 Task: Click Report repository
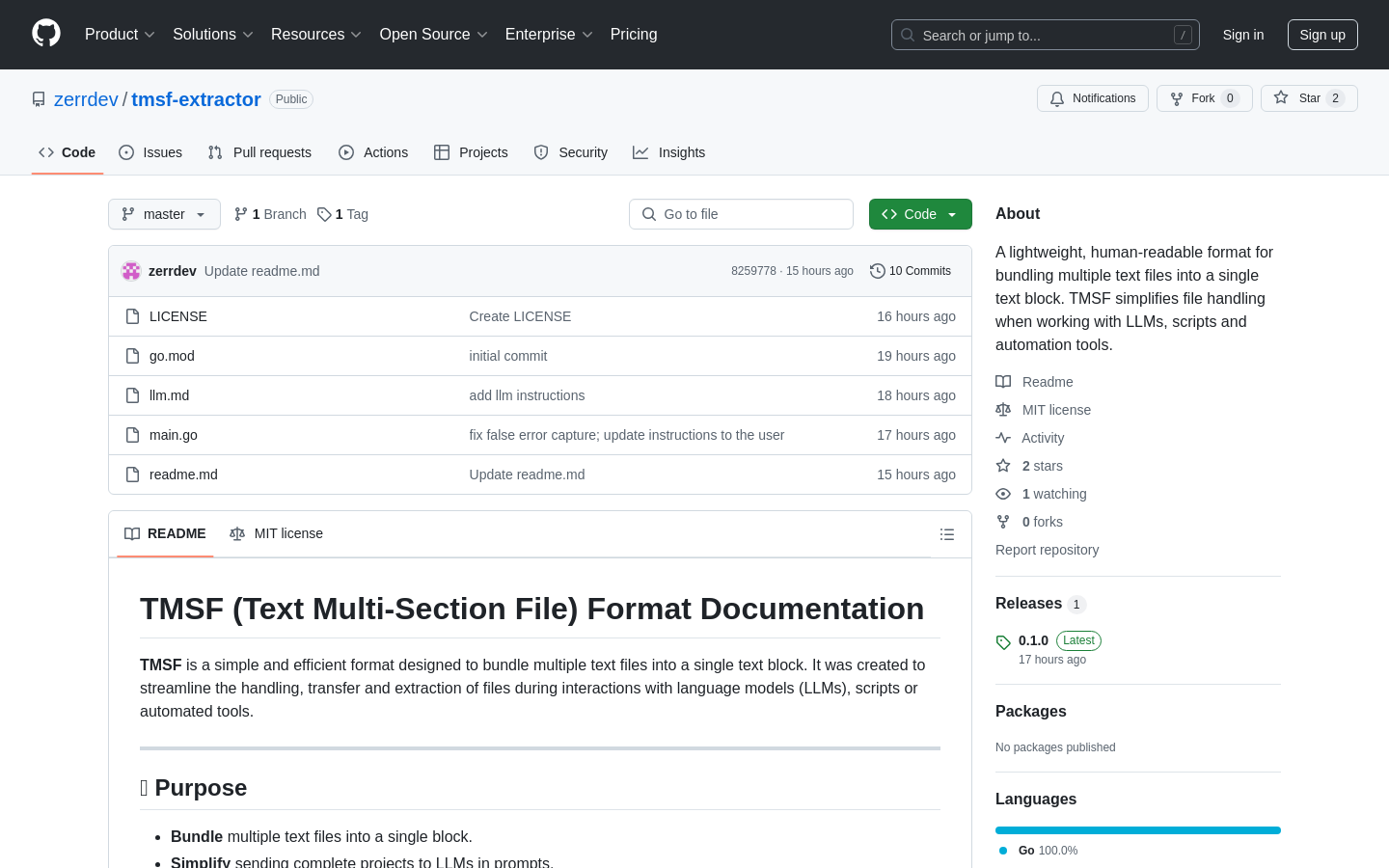click(1047, 550)
